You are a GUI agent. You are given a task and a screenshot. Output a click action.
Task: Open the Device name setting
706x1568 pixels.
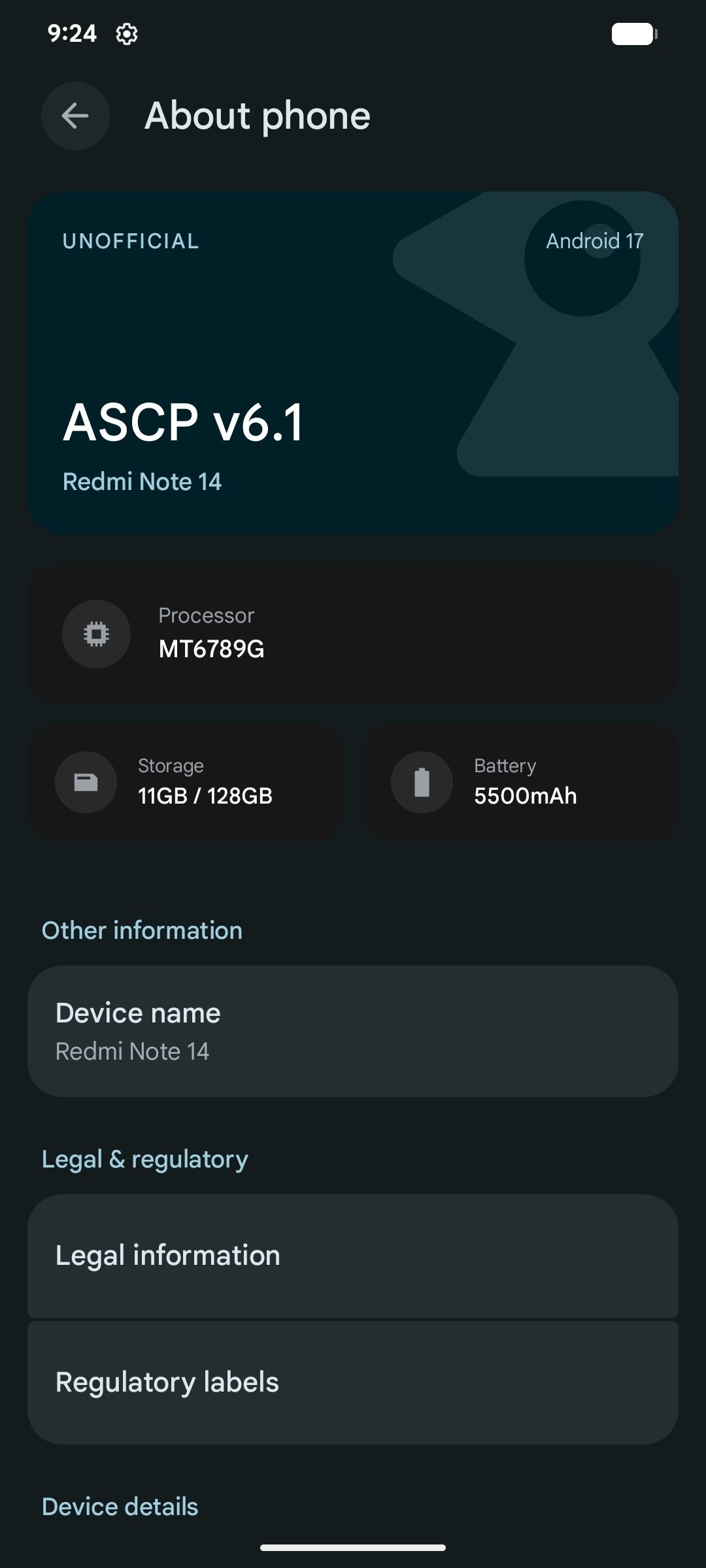353,1031
